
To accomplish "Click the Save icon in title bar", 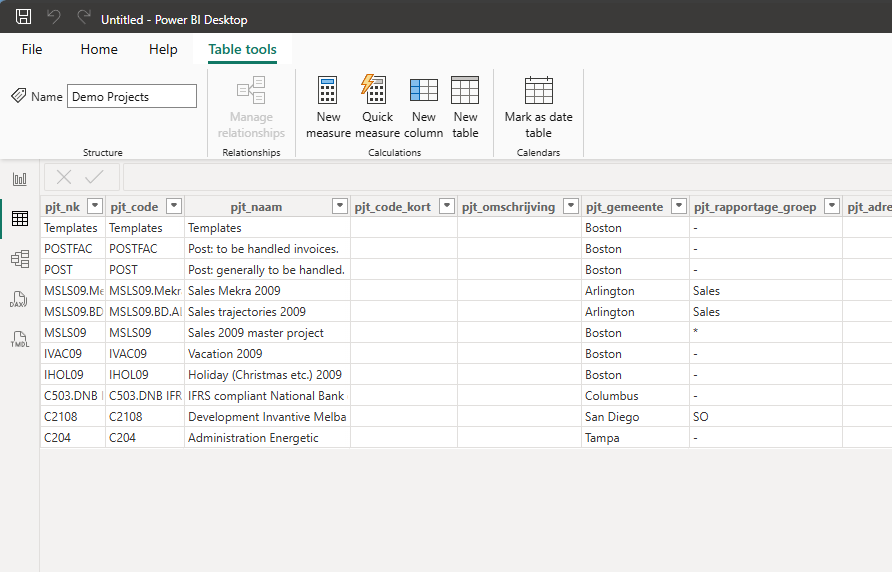I will coord(24,17).
